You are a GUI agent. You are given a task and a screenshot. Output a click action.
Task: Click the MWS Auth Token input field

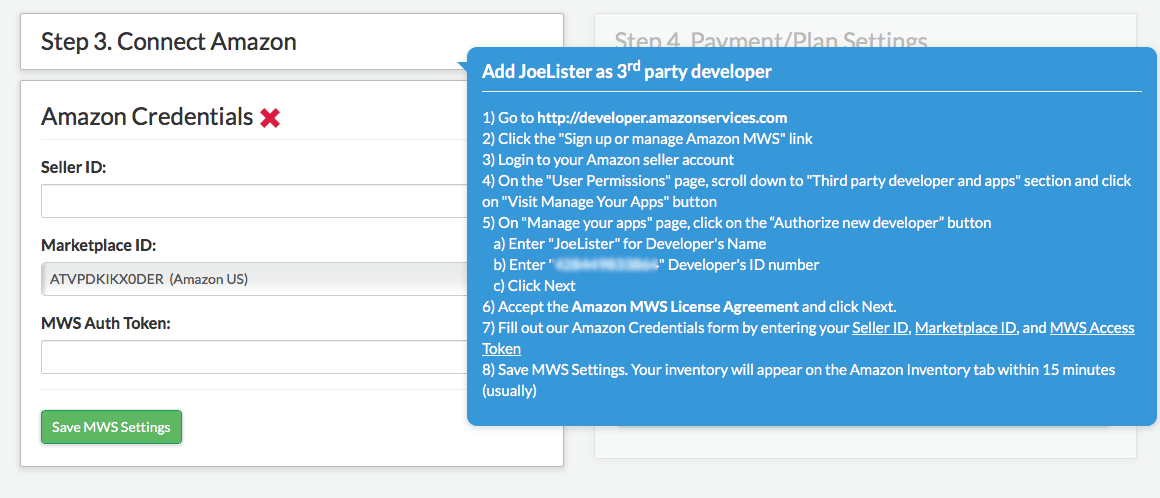254,357
